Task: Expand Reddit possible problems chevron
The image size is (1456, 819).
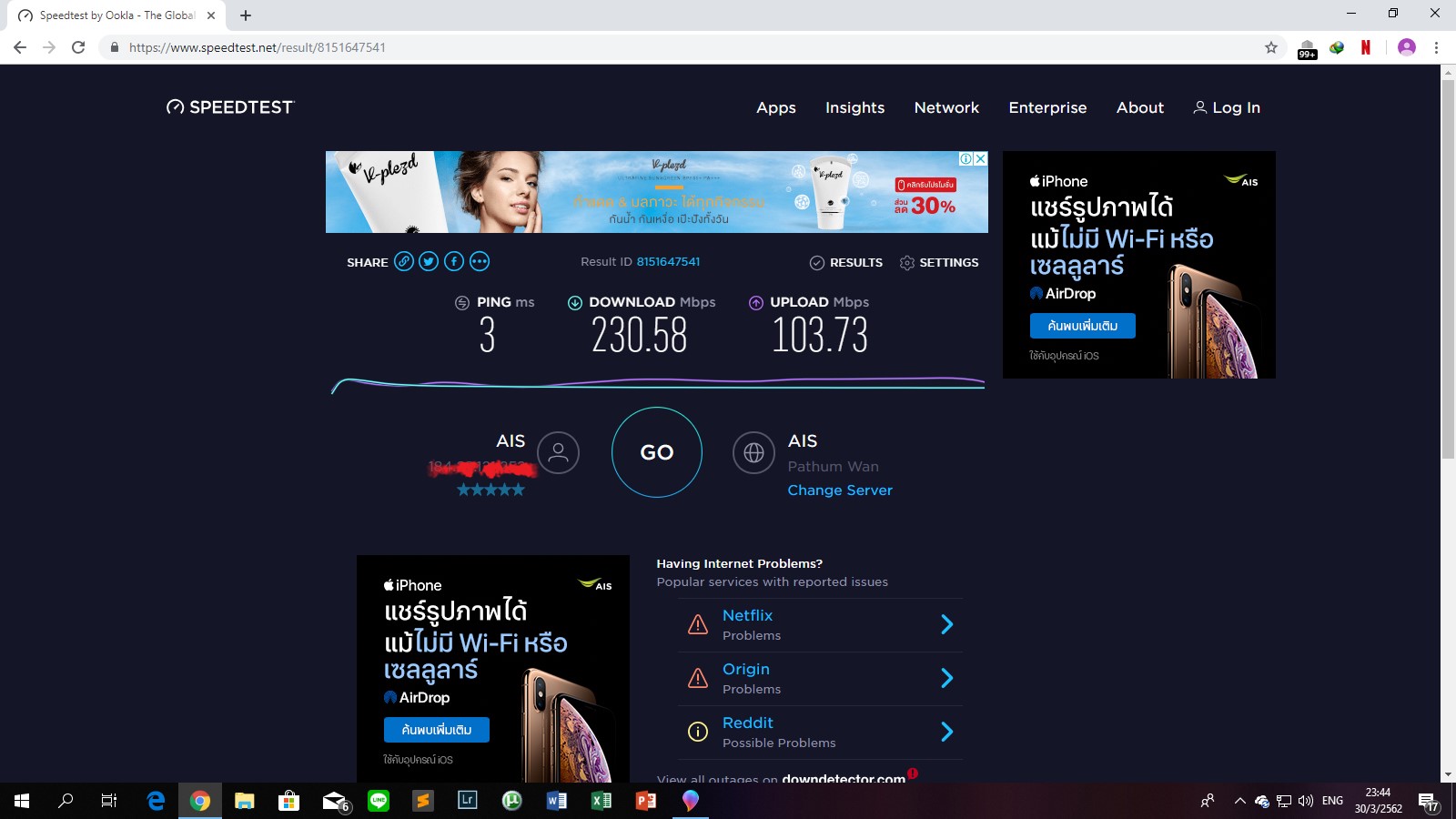Action: (946, 732)
